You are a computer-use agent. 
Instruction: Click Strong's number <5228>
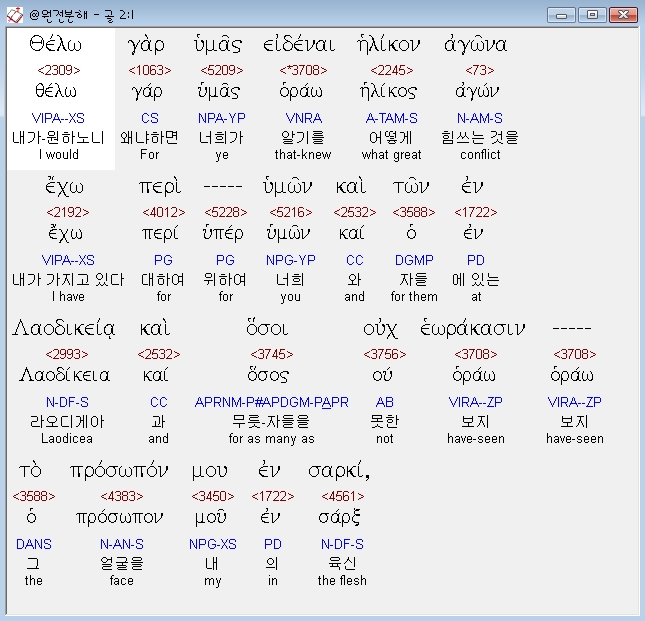click(226, 213)
